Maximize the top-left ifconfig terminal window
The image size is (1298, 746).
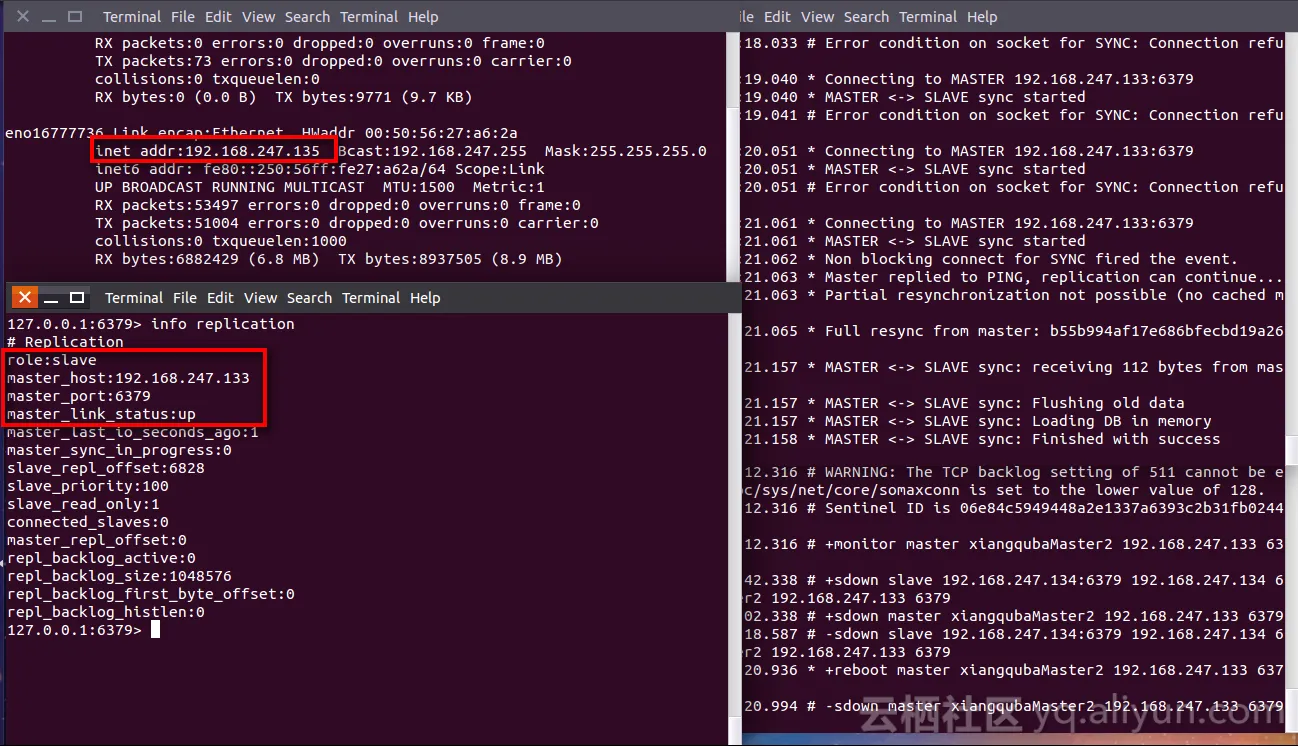coord(75,17)
